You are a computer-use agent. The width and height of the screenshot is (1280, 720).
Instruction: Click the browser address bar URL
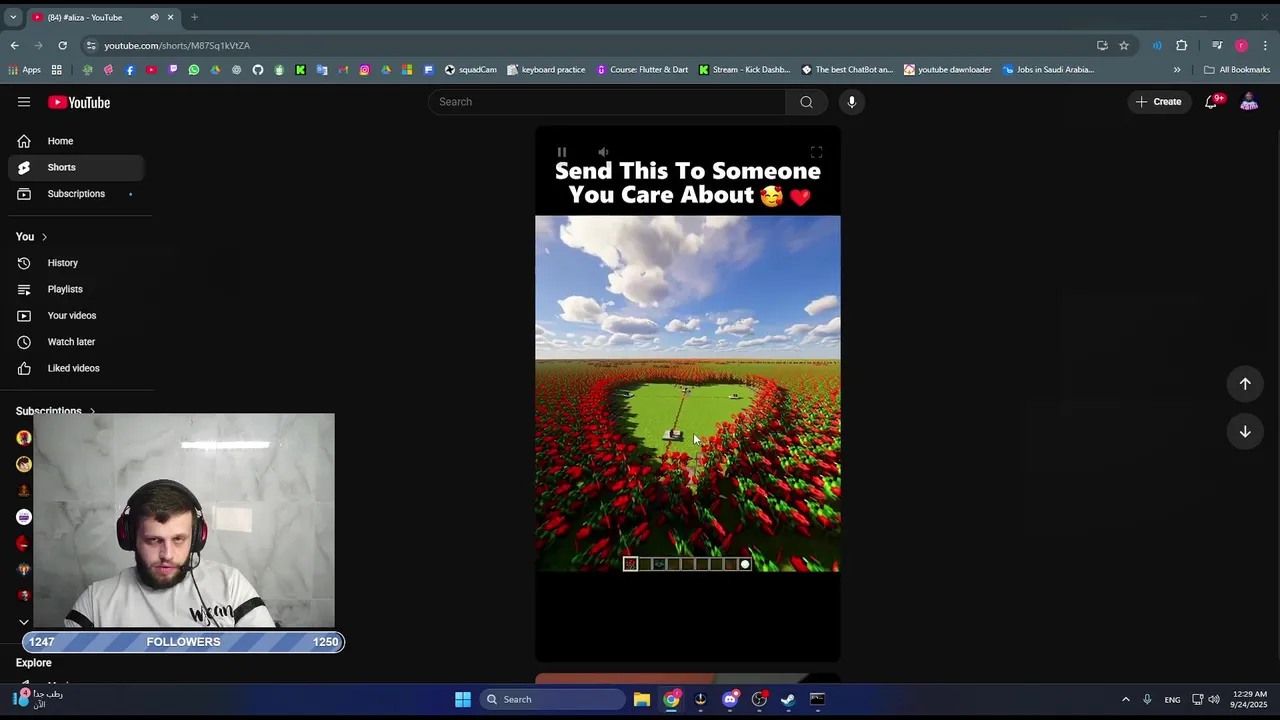[177, 45]
